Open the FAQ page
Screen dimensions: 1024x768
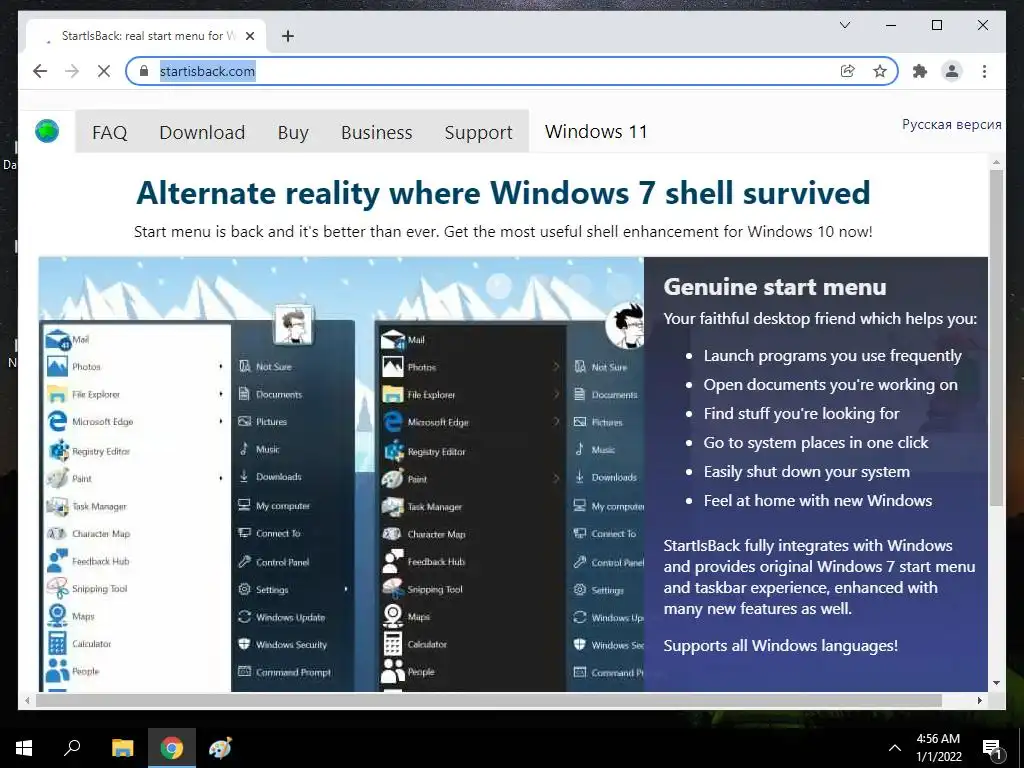pos(110,132)
